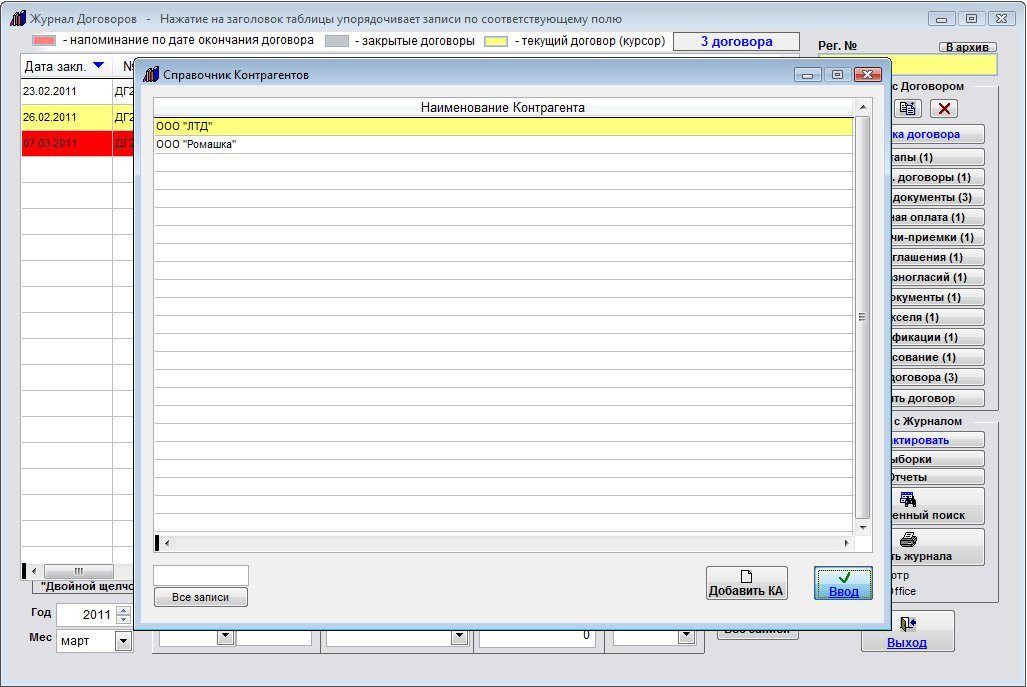Screen dimensions: 1027x687
Task: Open the Этапы (1) button
Action: 937,157
